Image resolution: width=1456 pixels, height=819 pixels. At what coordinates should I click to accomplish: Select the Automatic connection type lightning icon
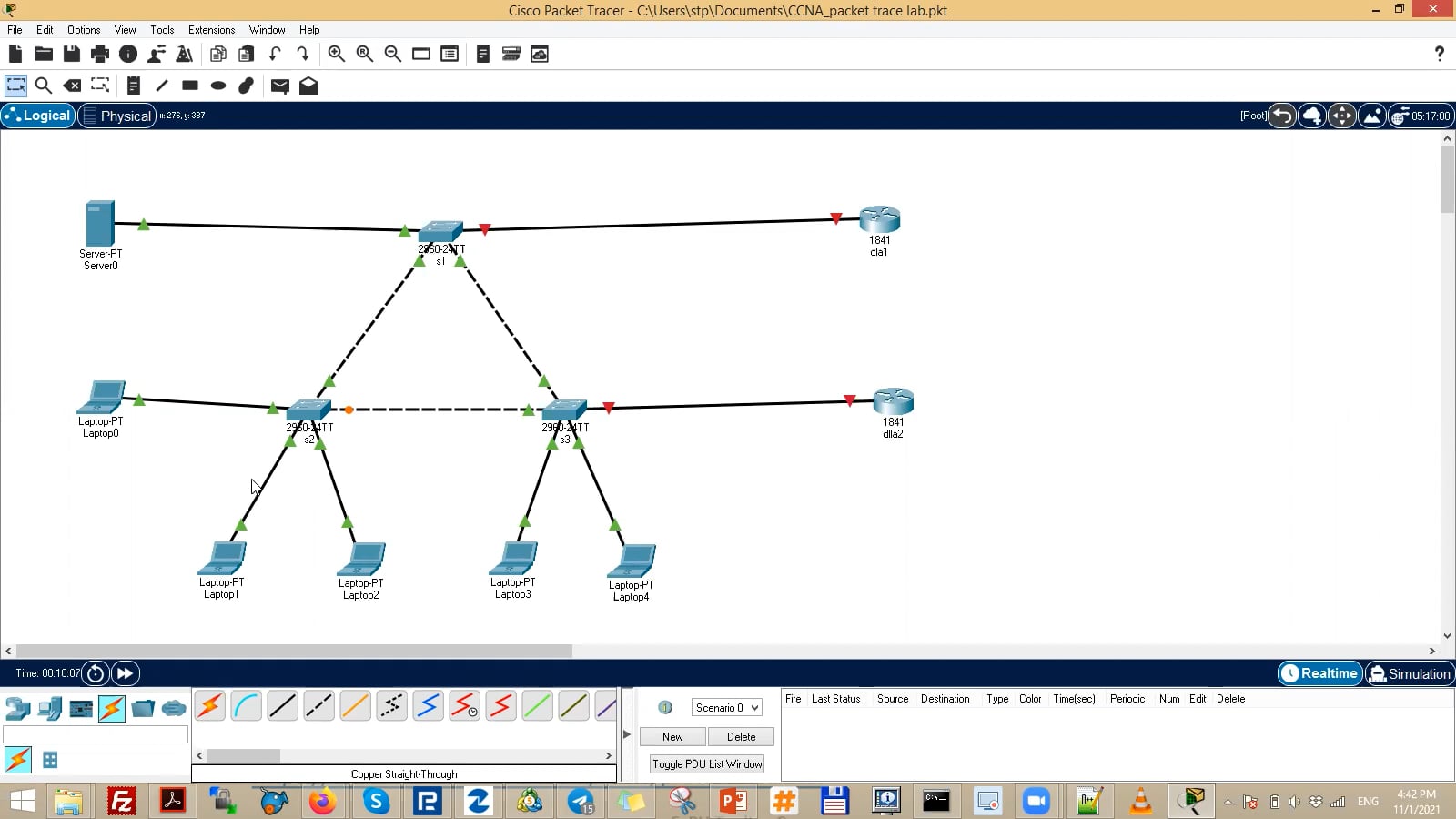pos(210,705)
